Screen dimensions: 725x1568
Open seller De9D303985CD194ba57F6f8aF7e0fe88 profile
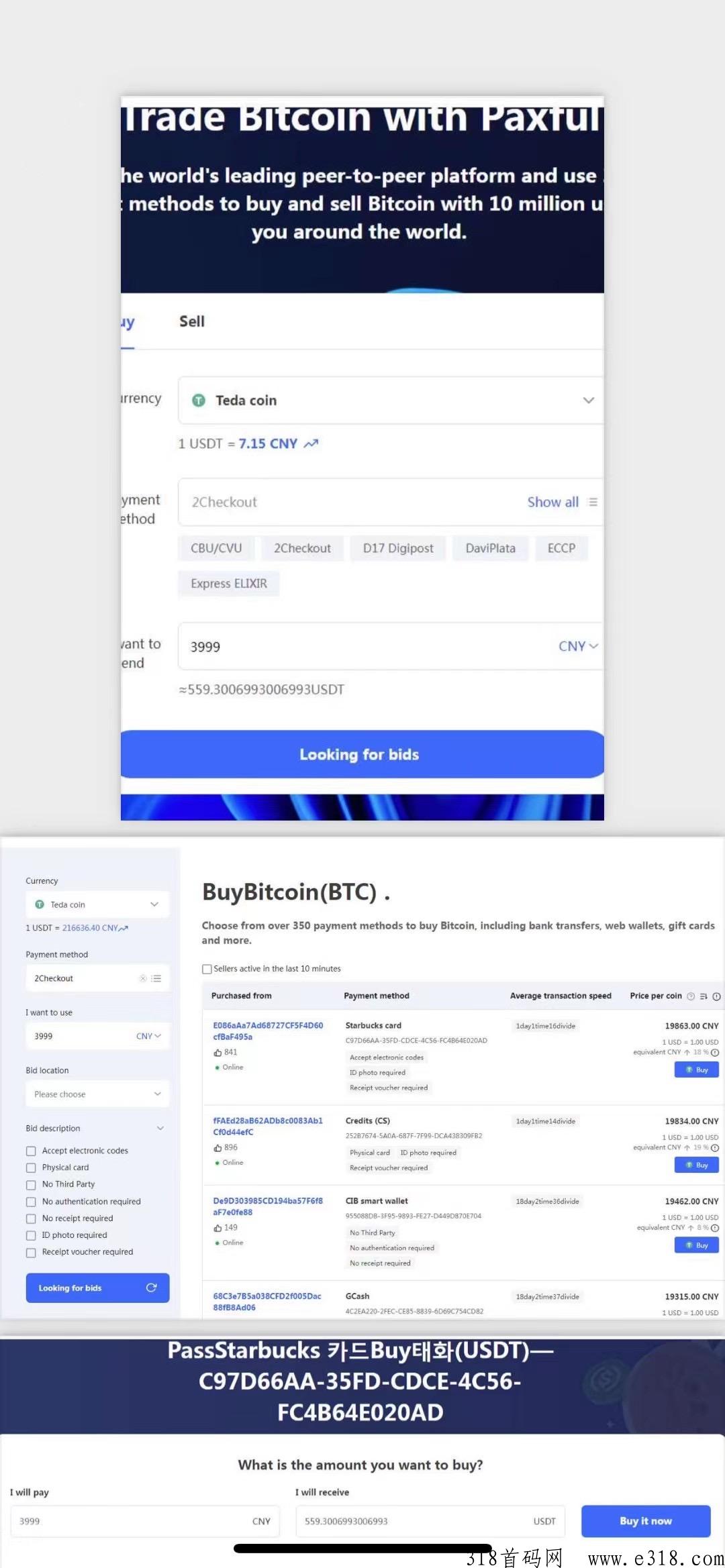[x=268, y=1206]
